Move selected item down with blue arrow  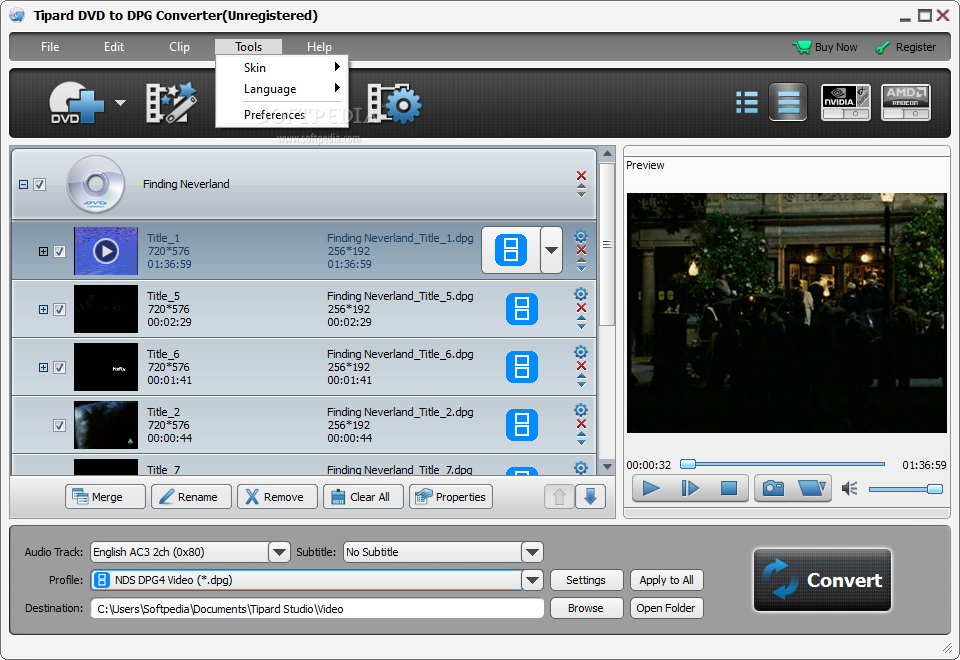click(590, 497)
